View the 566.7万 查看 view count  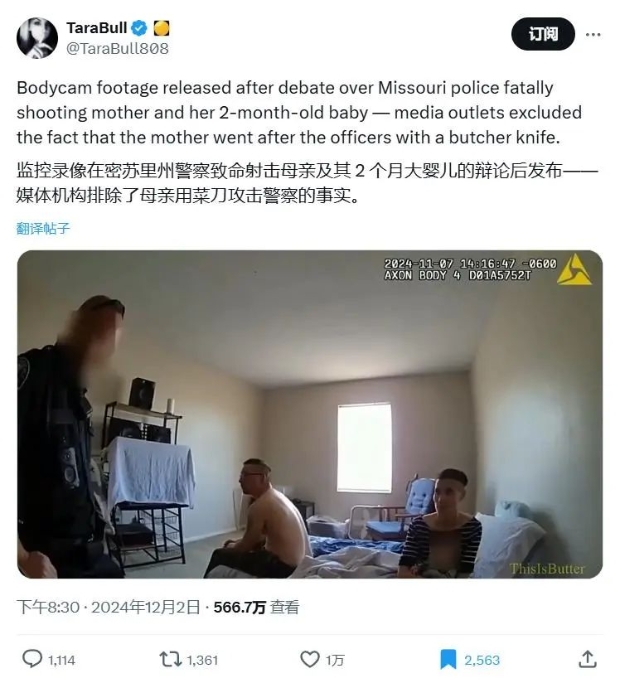pos(256,607)
